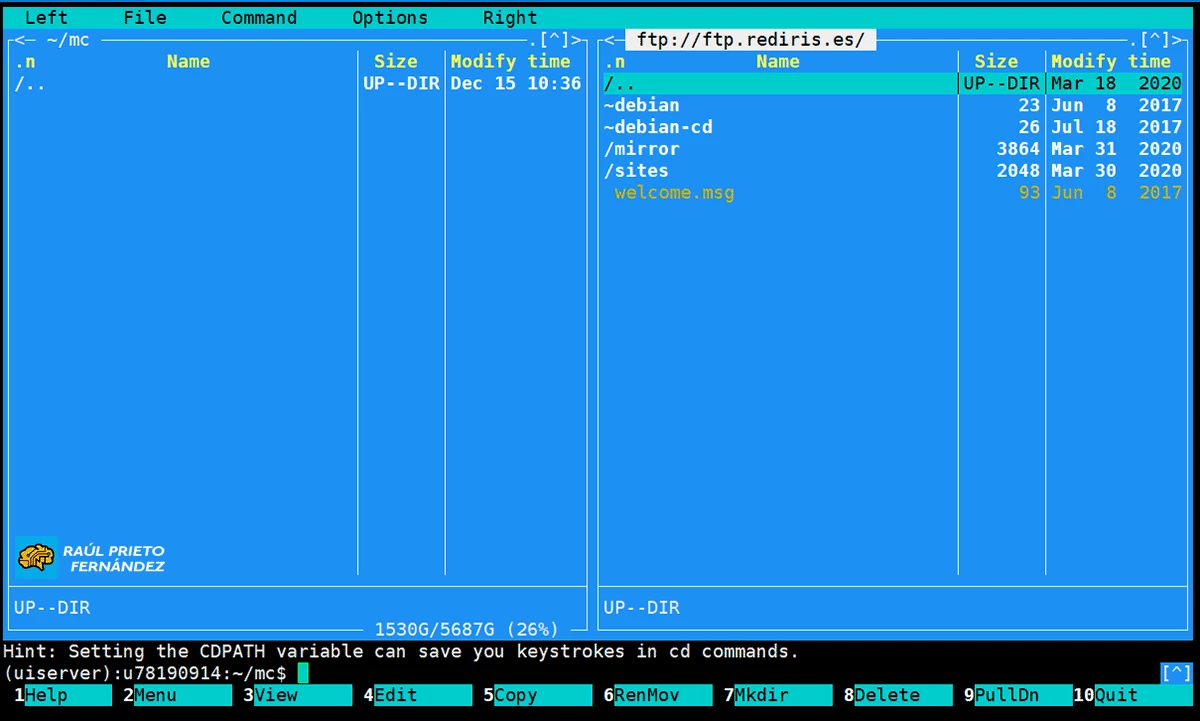Select the ~debian-cd symlink entry
Screen dimensions: 1200x721
coord(658,127)
